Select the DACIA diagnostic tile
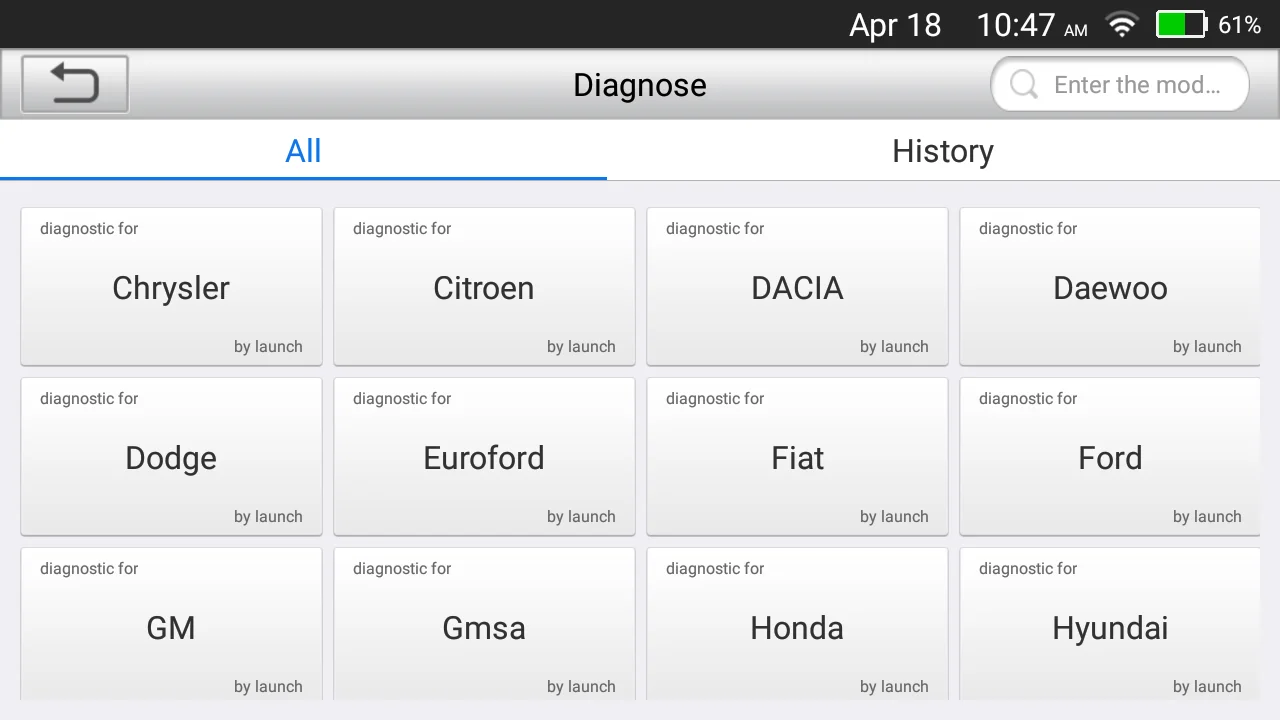This screenshot has width=1280, height=720. point(797,287)
